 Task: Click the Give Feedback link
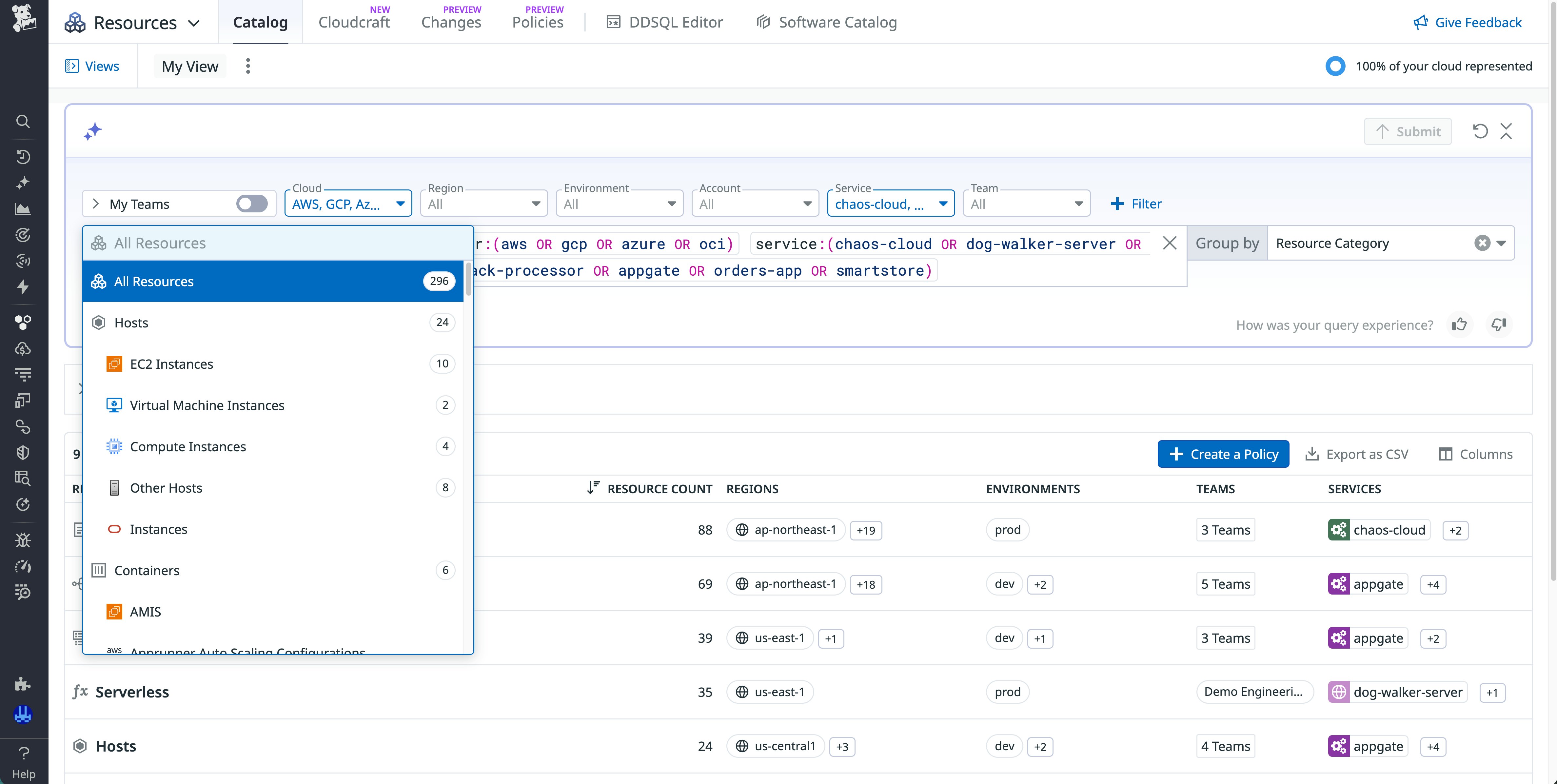click(x=1468, y=22)
